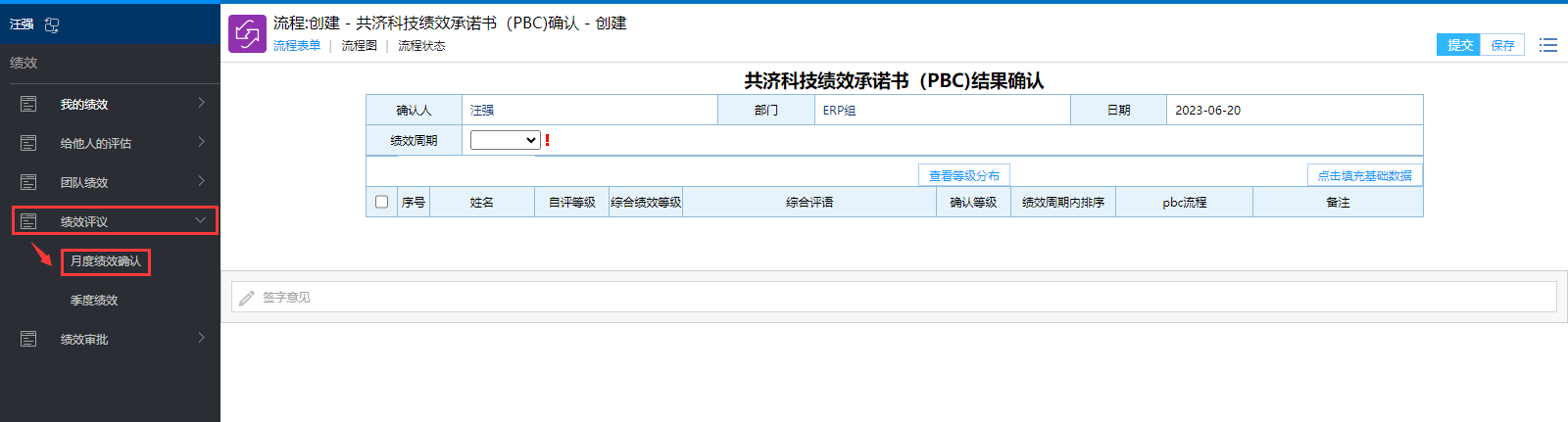
Task: Click the 我的绩效 sidebar list icon
Action: point(28,104)
